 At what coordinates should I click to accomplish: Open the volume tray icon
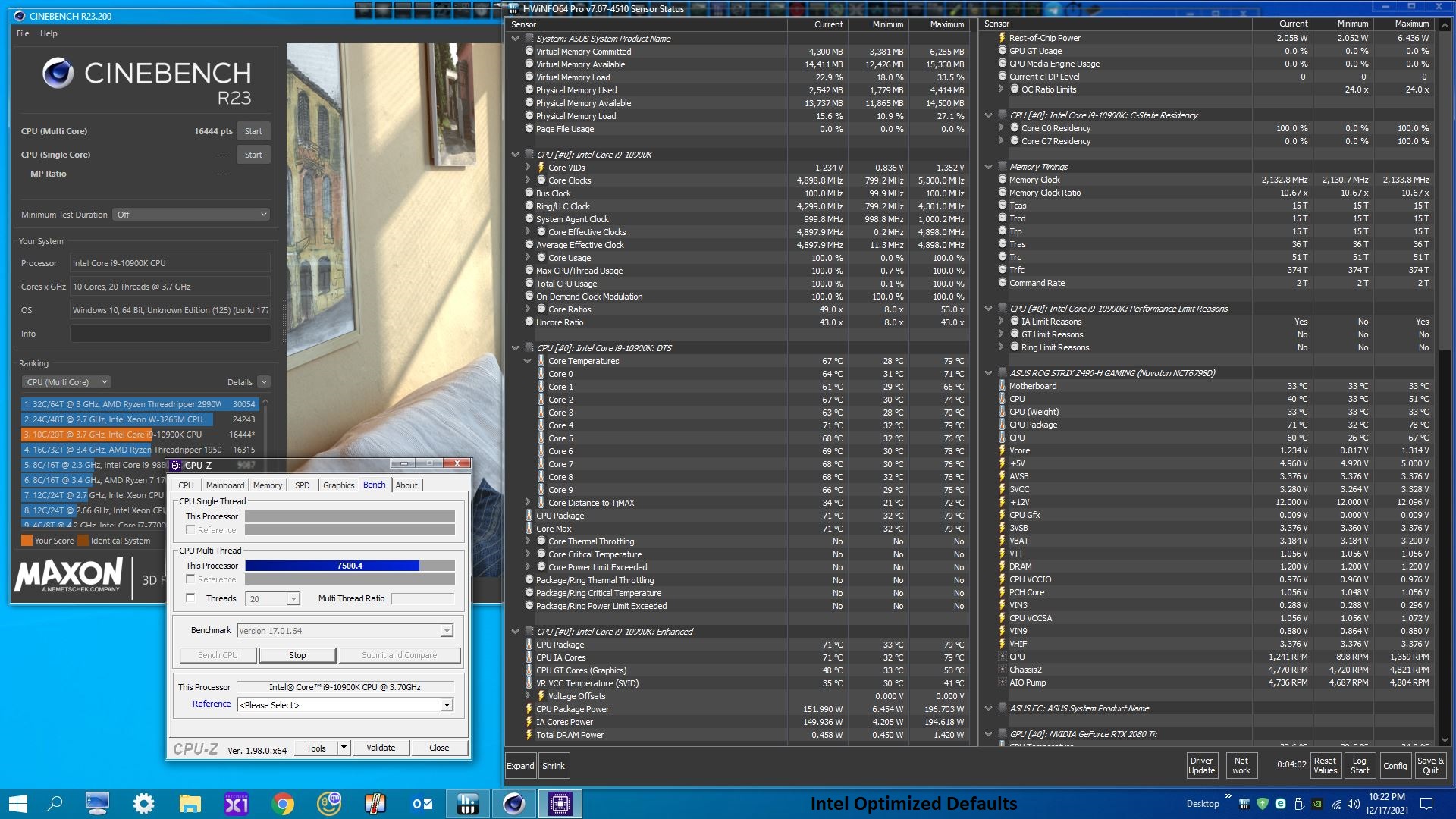1354,804
